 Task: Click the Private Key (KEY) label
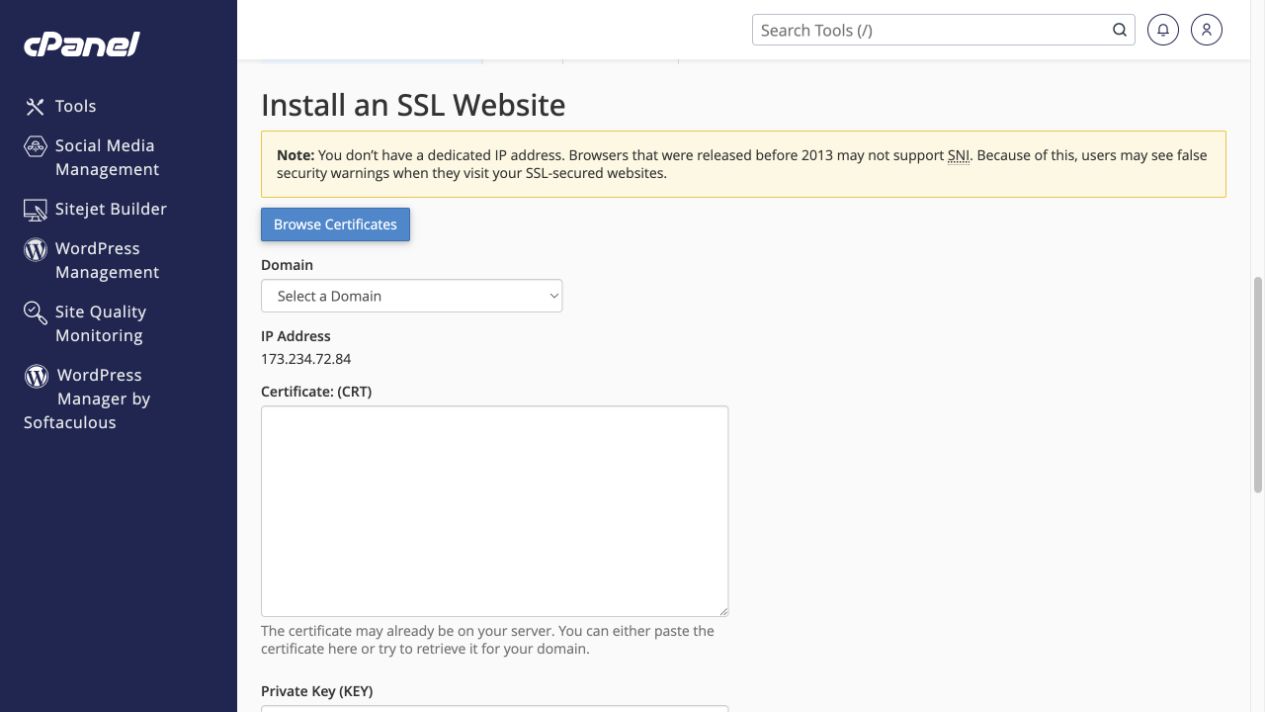(316, 691)
